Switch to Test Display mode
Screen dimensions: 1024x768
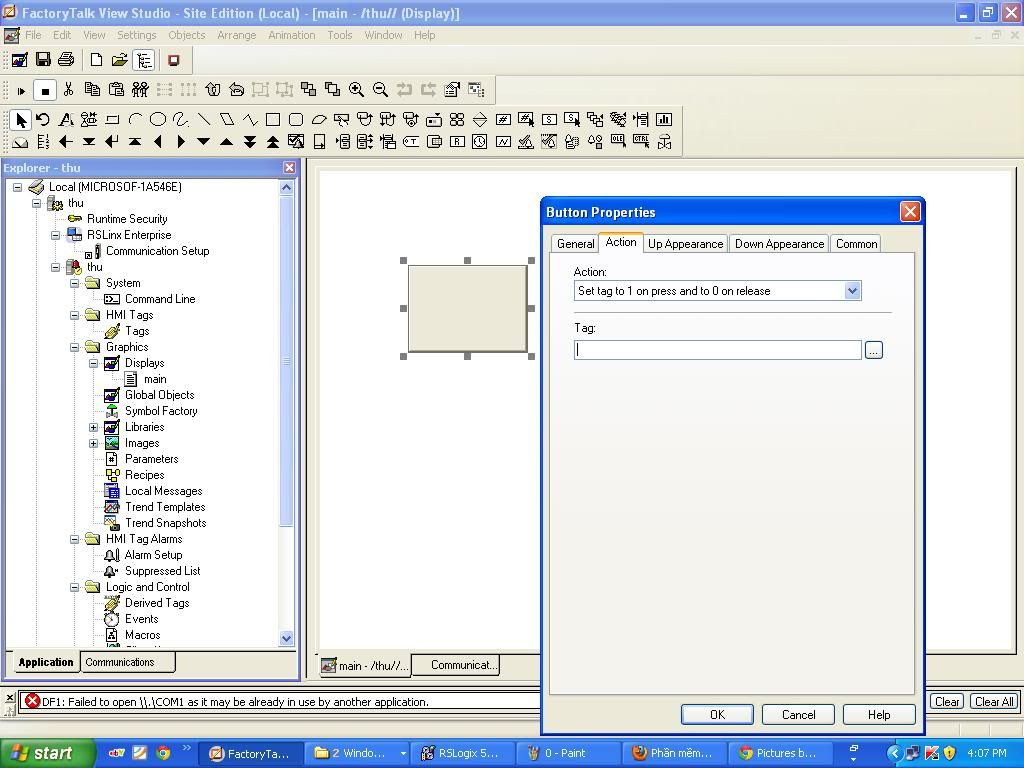point(21,90)
